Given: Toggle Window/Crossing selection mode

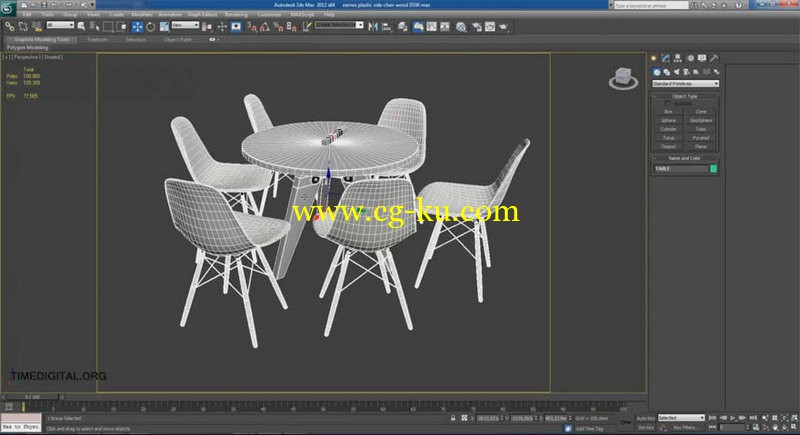Looking at the screenshot, I should pos(121,27).
